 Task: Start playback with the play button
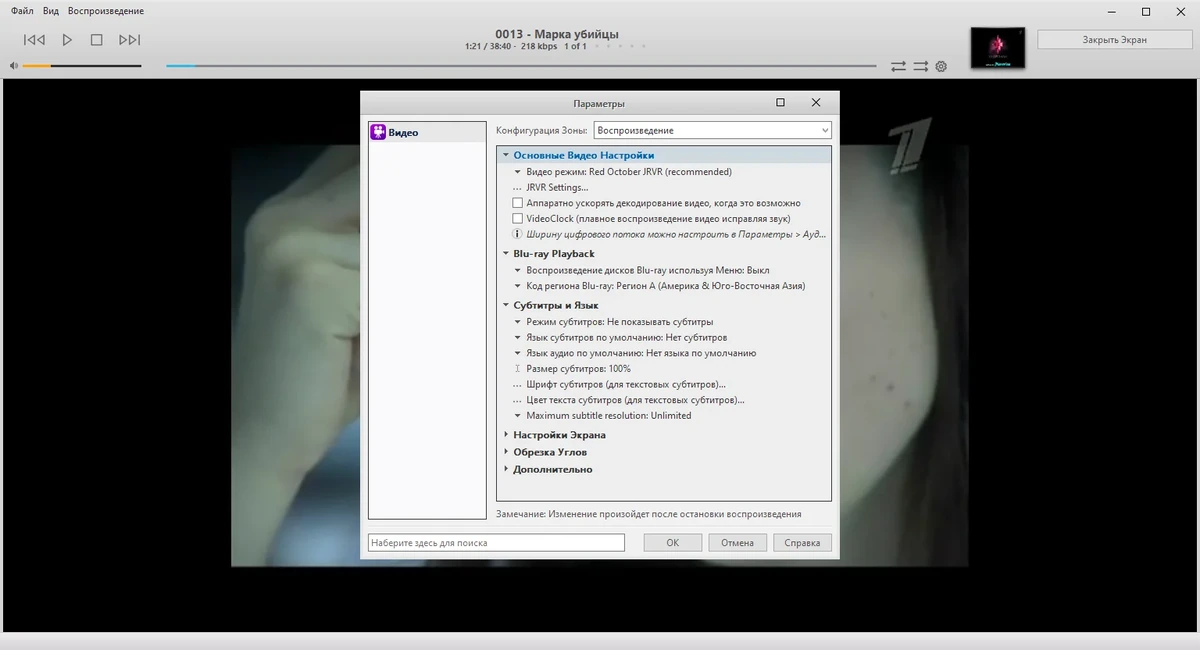67,40
